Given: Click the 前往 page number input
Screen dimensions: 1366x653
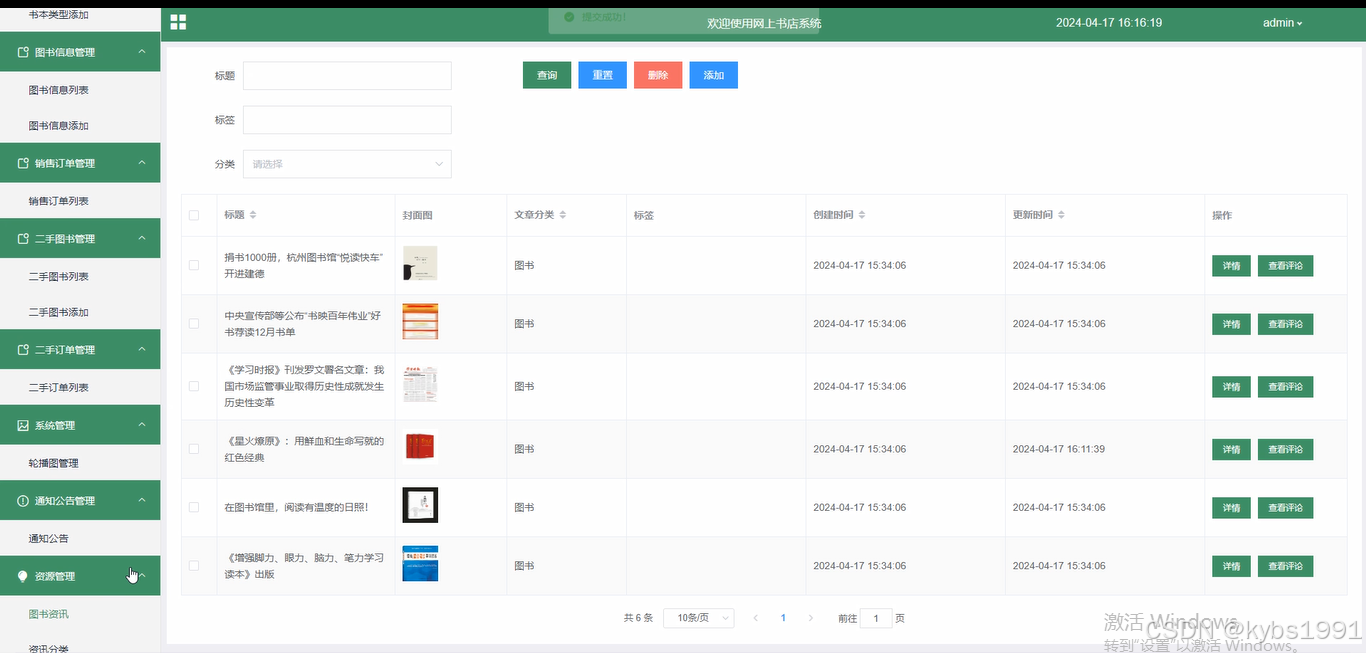Looking at the screenshot, I should tap(876, 618).
